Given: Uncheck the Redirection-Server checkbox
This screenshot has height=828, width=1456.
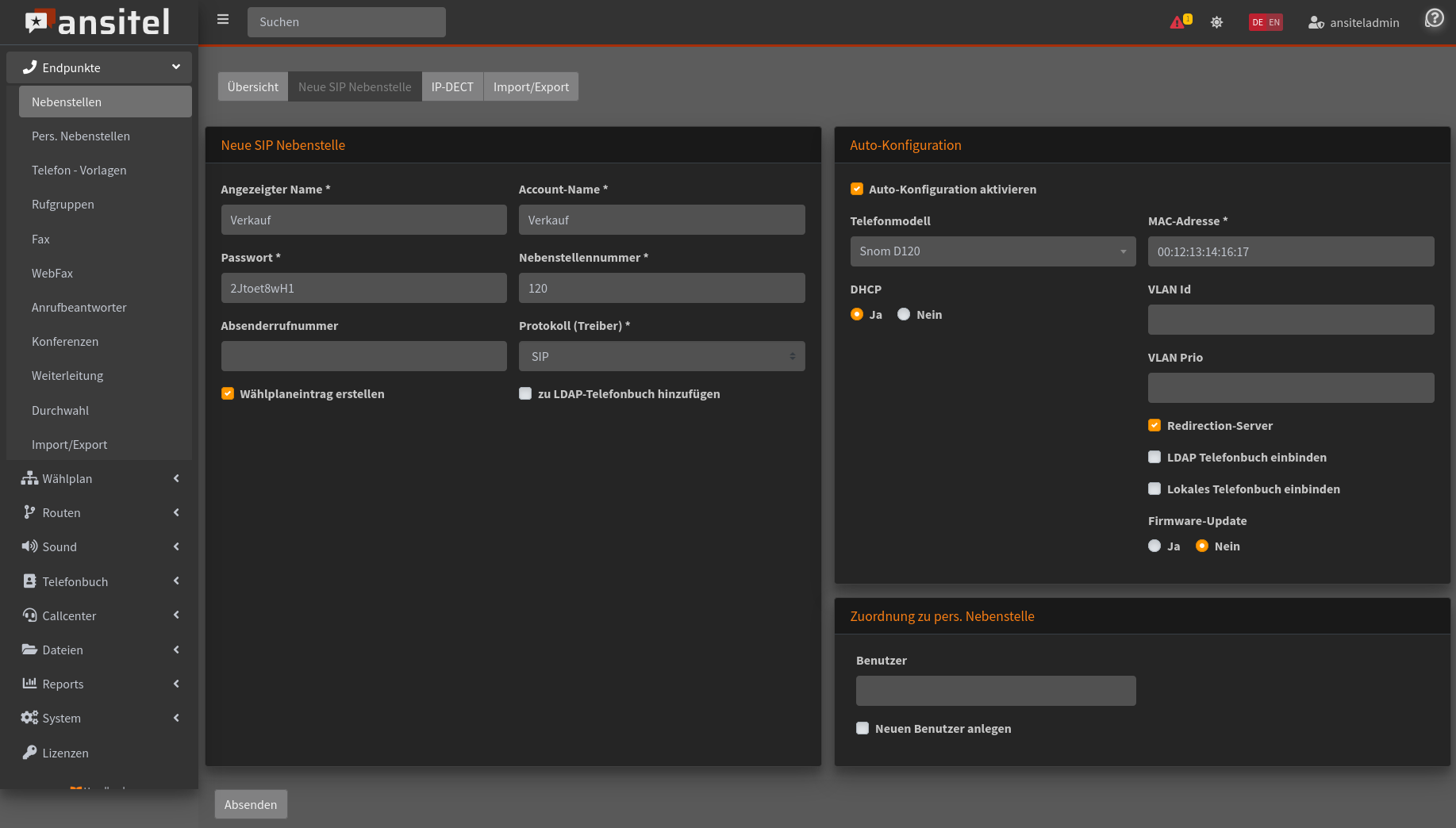Looking at the screenshot, I should click(x=1154, y=426).
